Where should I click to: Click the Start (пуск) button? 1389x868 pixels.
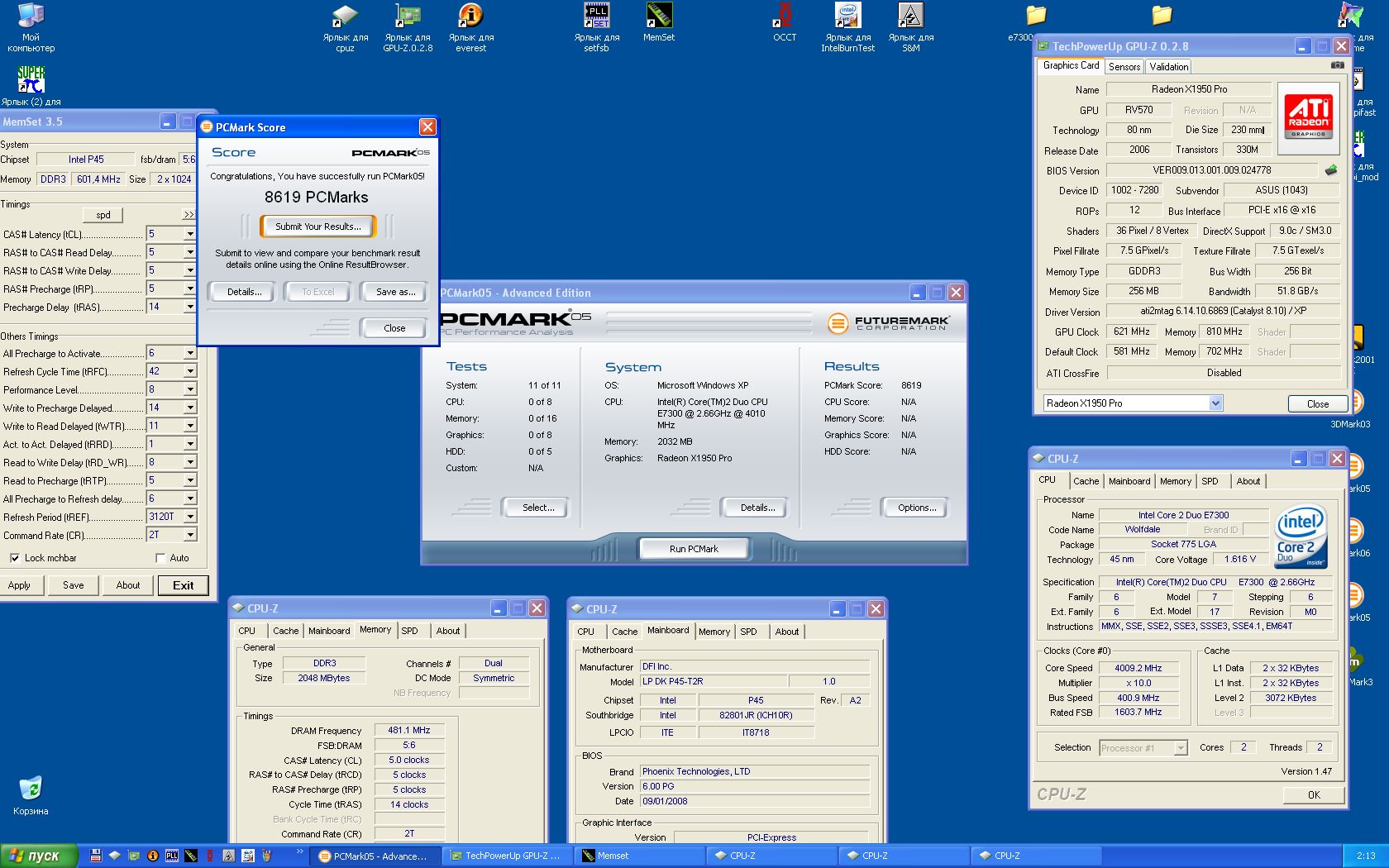pos(39,856)
